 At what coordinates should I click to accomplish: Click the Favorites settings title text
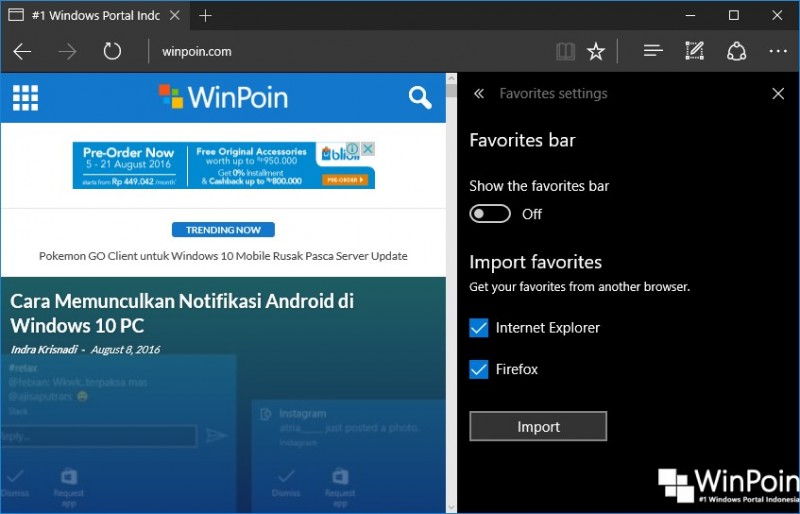click(x=554, y=93)
